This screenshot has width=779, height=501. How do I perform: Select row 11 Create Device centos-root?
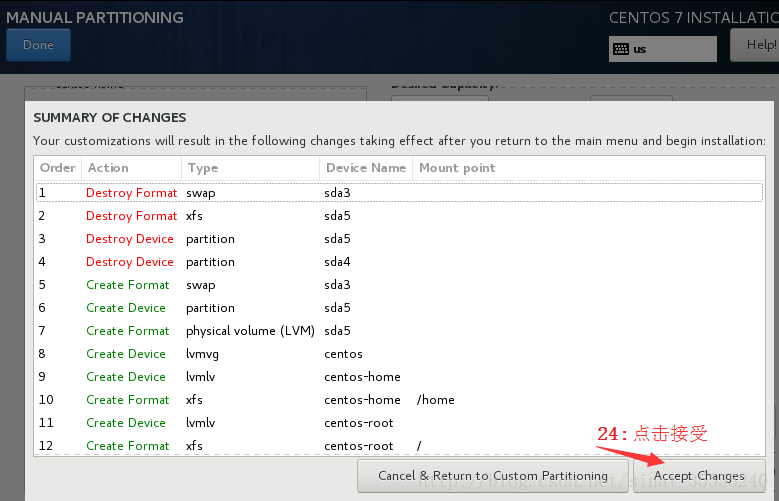pos(399,422)
